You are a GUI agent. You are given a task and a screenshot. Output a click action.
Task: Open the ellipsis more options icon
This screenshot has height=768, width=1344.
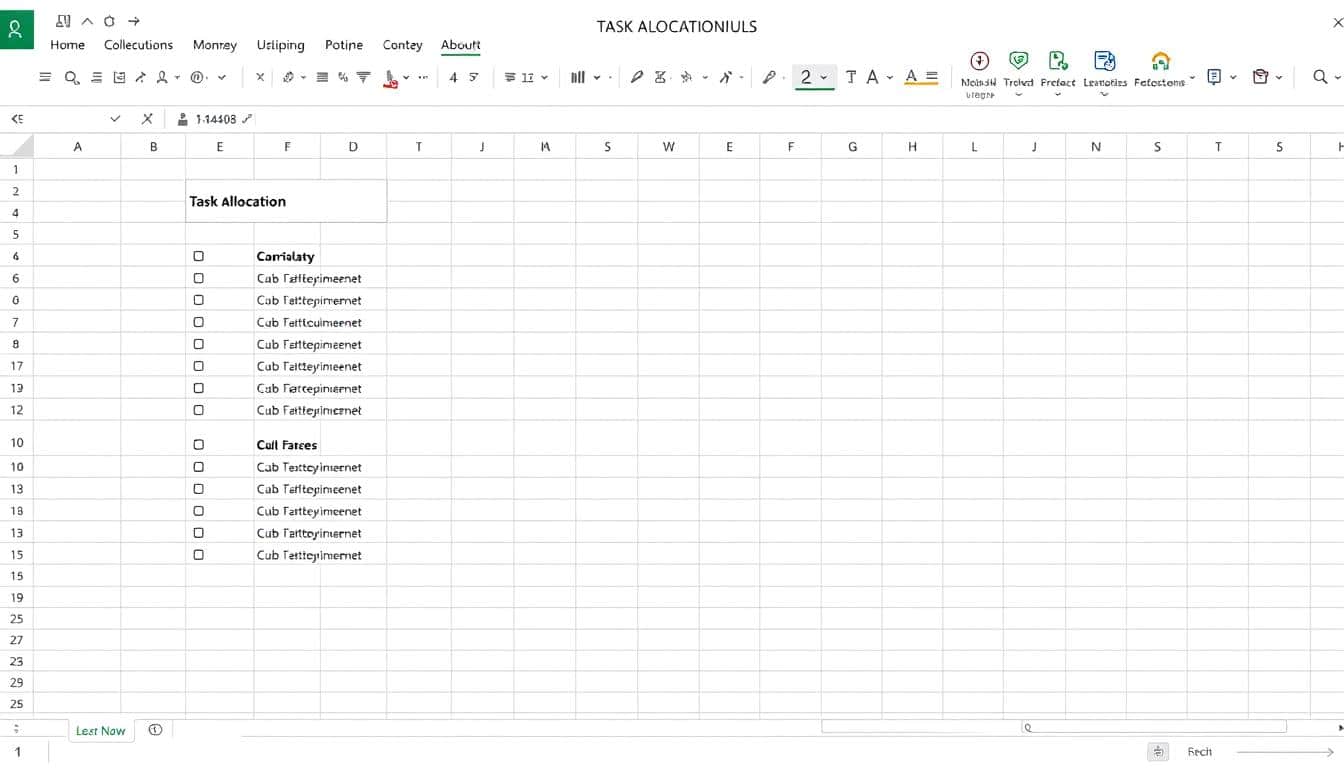[x=422, y=77]
